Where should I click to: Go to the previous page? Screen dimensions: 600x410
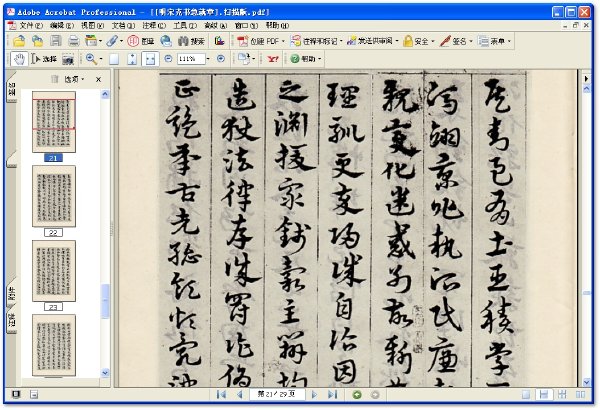pyautogui.click(x=240, y=394)
